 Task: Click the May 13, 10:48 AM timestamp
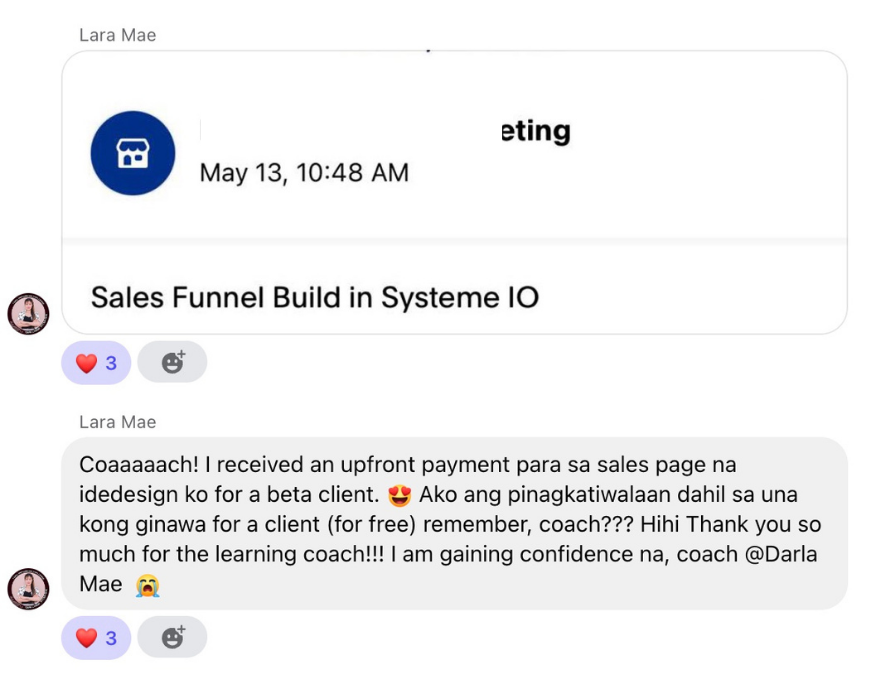(304, 172)
